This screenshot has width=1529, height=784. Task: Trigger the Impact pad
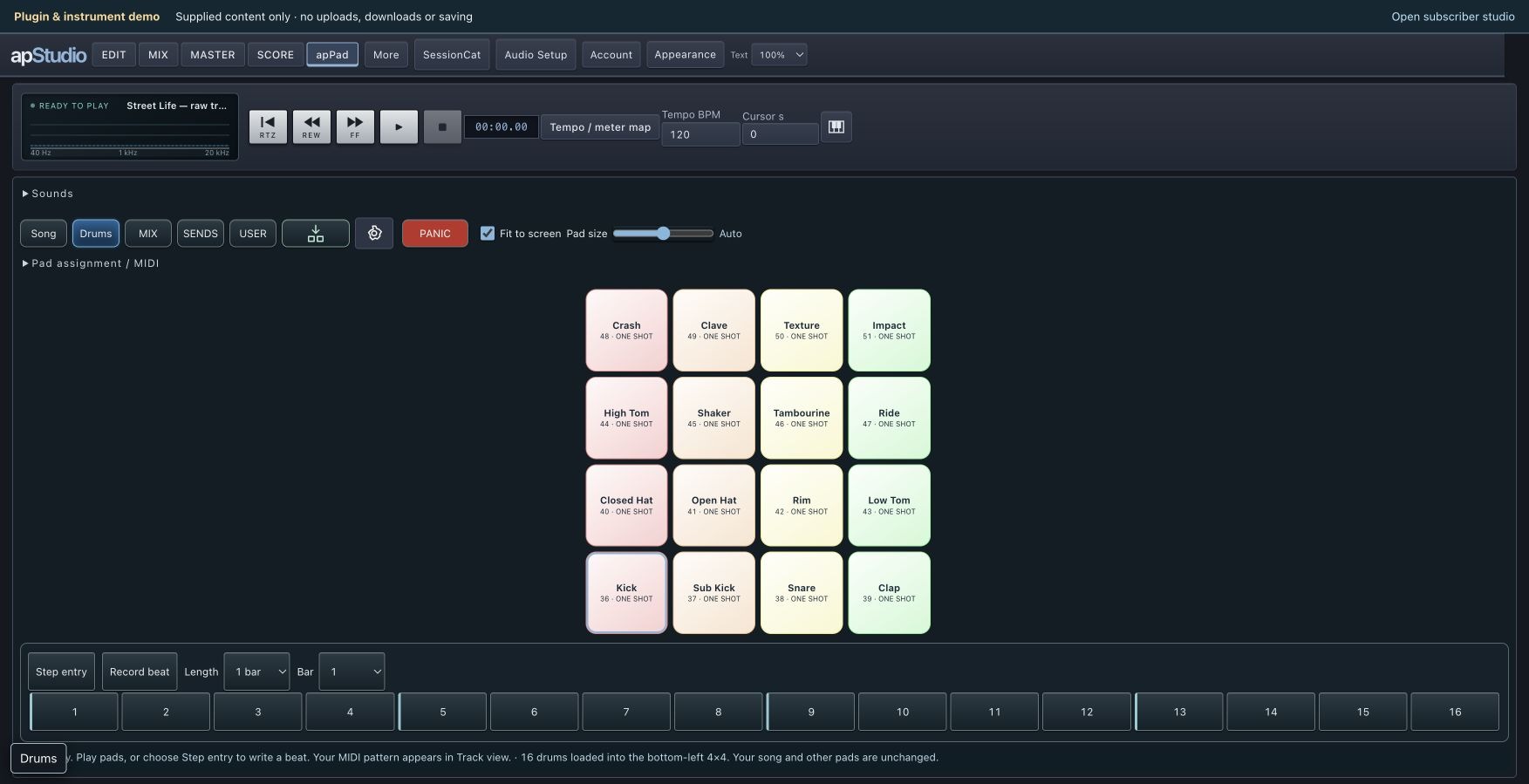pyautogui.click(x=889, y=331)
